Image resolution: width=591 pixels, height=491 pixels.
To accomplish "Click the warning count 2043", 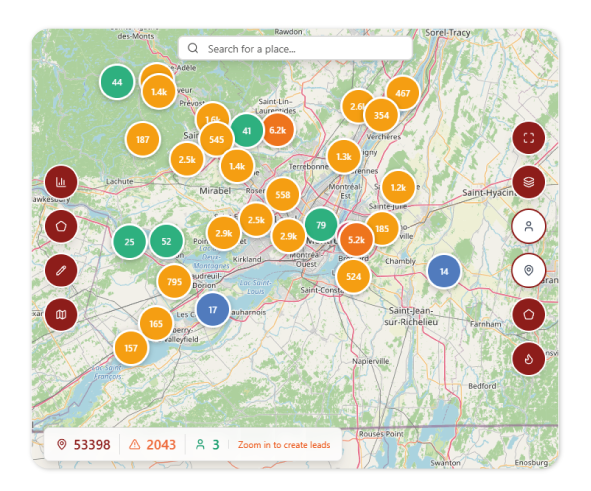I will 153,445.
